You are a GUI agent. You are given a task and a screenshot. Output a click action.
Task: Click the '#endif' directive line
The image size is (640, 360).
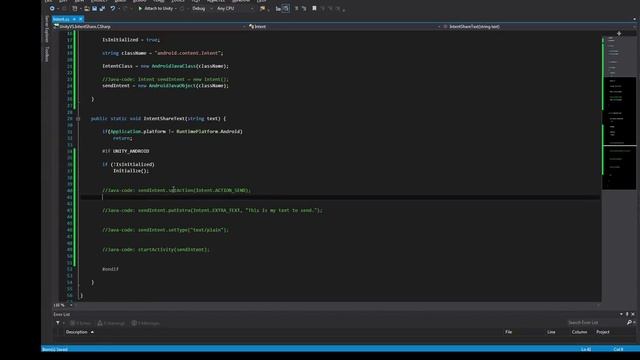tap(110, 269)
